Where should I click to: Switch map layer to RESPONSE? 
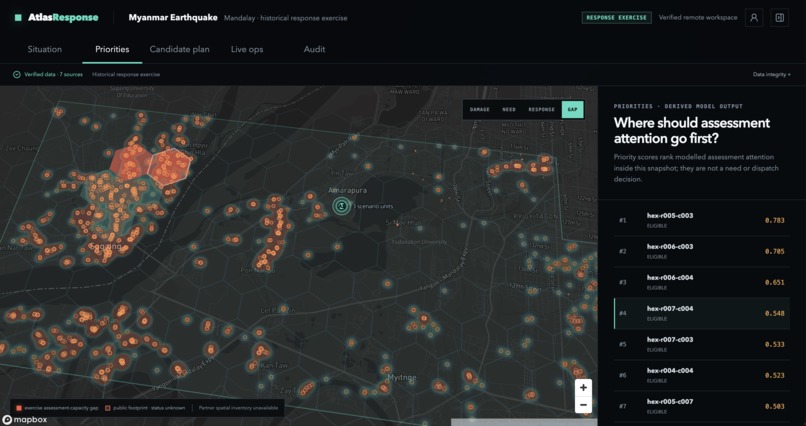(x=541, y=109)
